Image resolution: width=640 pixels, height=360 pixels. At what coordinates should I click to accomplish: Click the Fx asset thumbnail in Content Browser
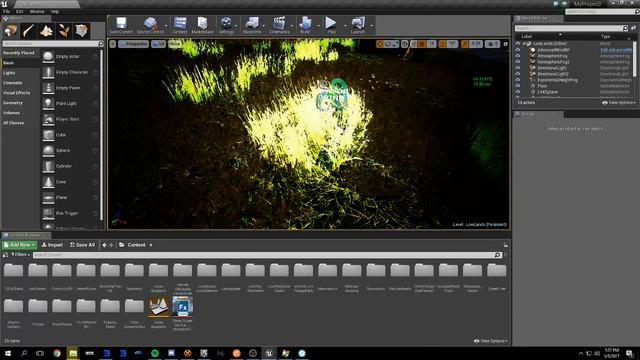(182, 307)
